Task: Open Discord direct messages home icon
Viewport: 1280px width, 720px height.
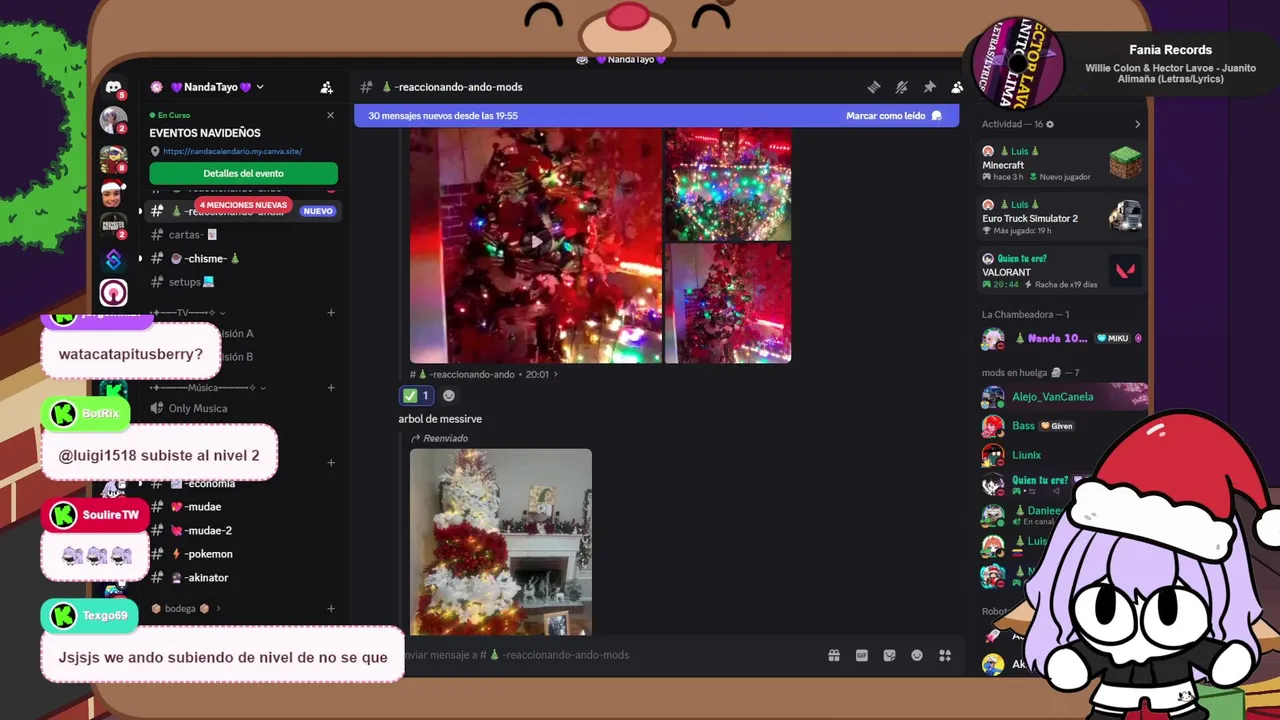Action: click(x=113, y=88)
